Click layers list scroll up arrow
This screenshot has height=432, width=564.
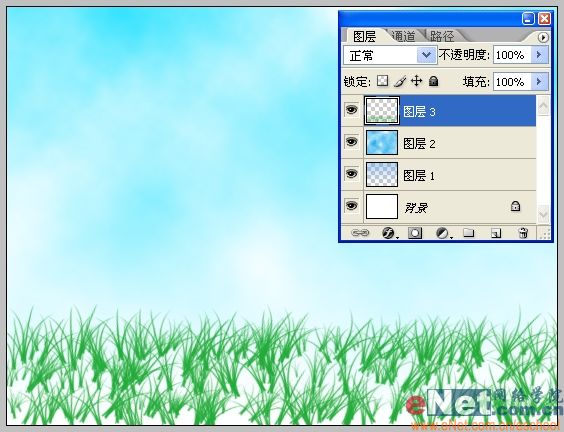(x=543, y=106)
